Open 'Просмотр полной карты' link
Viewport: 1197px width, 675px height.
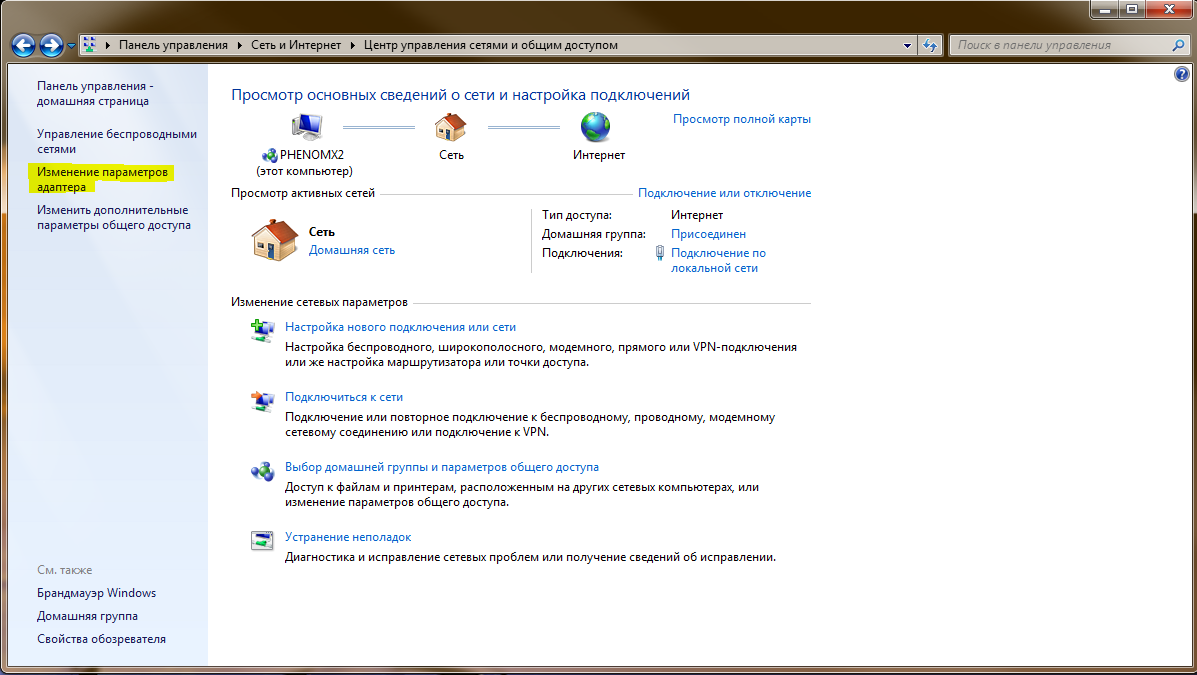[741, 119]
